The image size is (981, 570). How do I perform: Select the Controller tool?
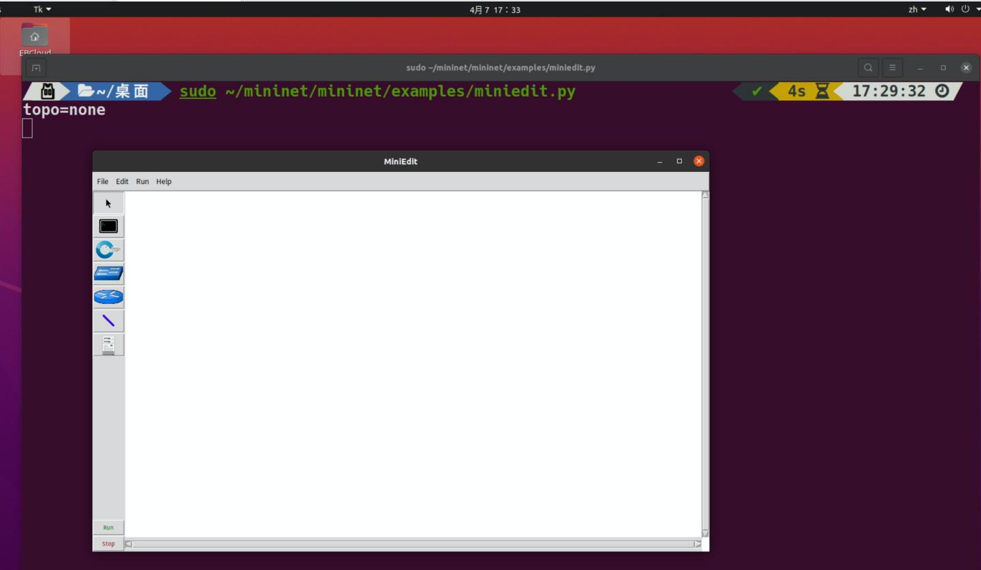coord(108,345)
